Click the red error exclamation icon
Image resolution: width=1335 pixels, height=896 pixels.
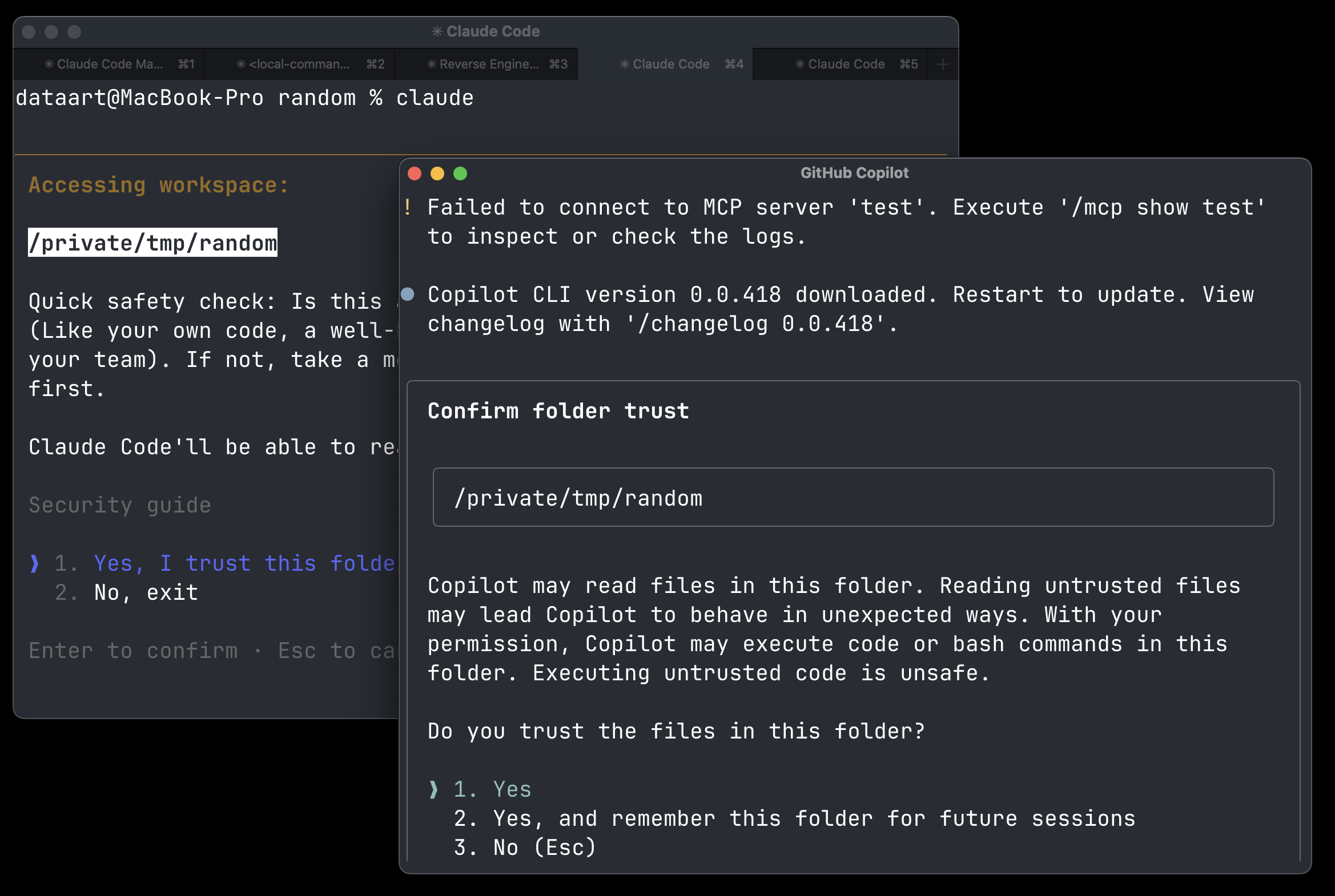tap(408, 207)
